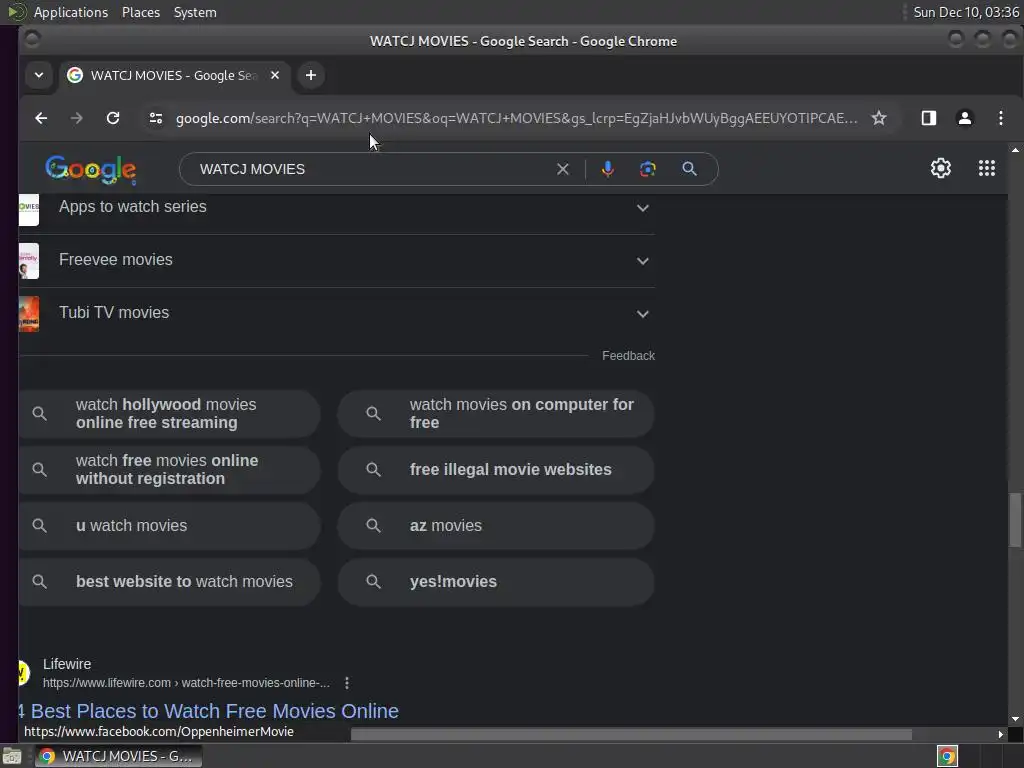The image size is (1024, 768).
Task: Open the tab search dropdown
Action: point(39,75)
